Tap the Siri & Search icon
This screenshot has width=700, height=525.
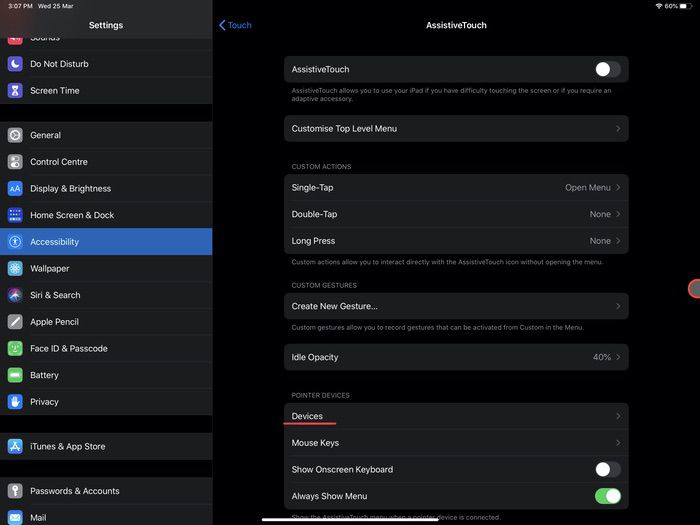[x=15, y=295]
